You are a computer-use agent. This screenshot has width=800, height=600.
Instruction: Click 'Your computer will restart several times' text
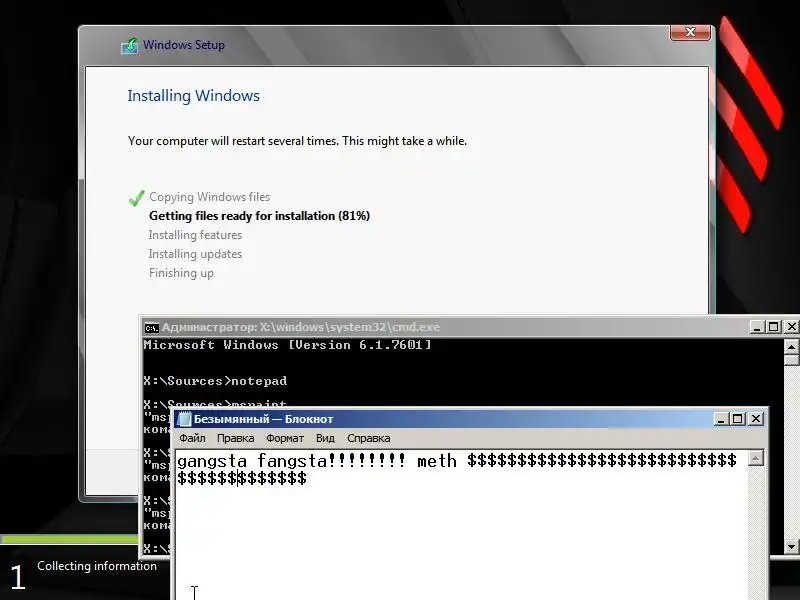click(x=297, y=141)
